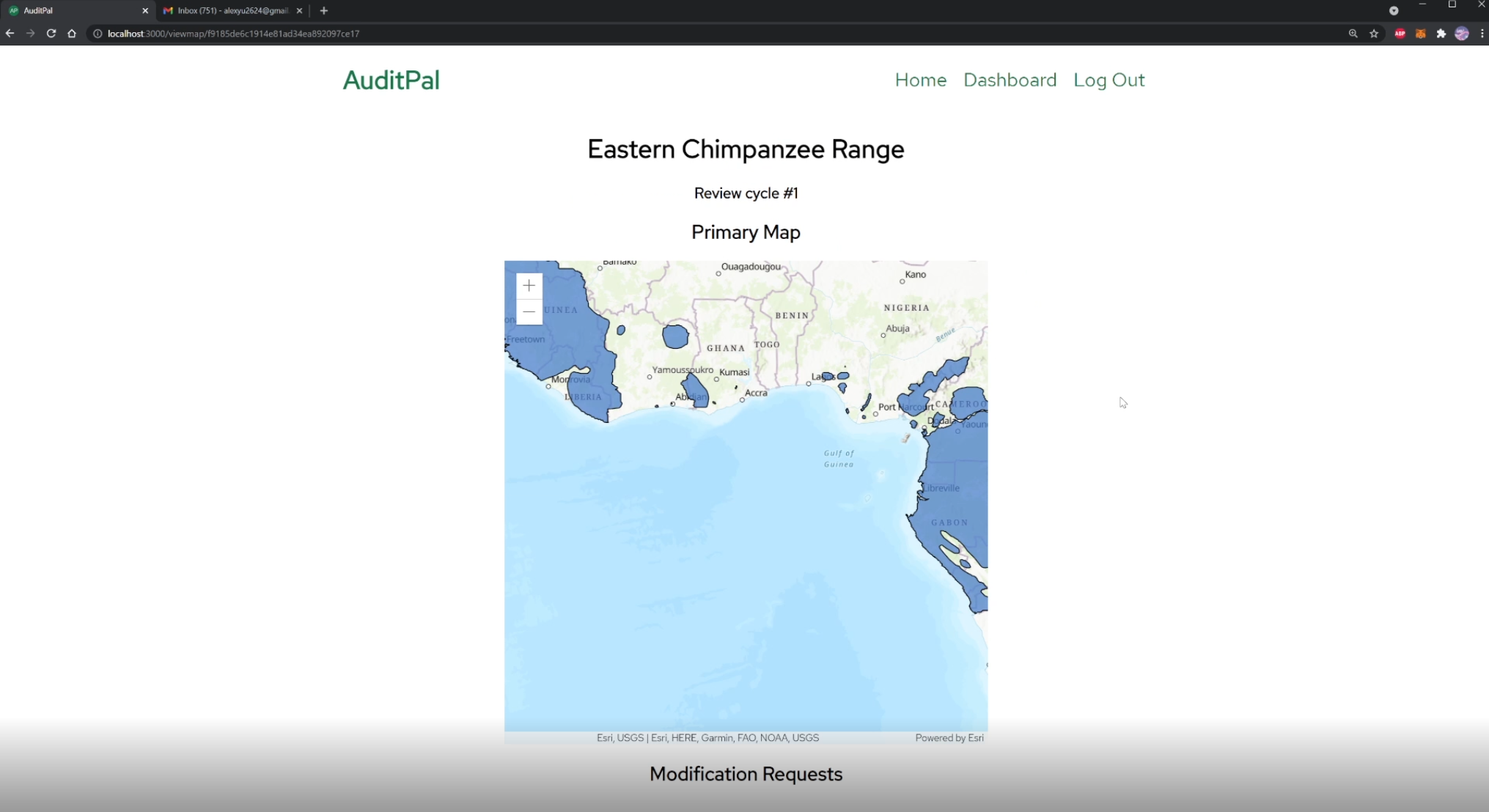Click the back navigation arrow
The width and height of the screenshot is (1489, 812).
[x=10, y=34]
